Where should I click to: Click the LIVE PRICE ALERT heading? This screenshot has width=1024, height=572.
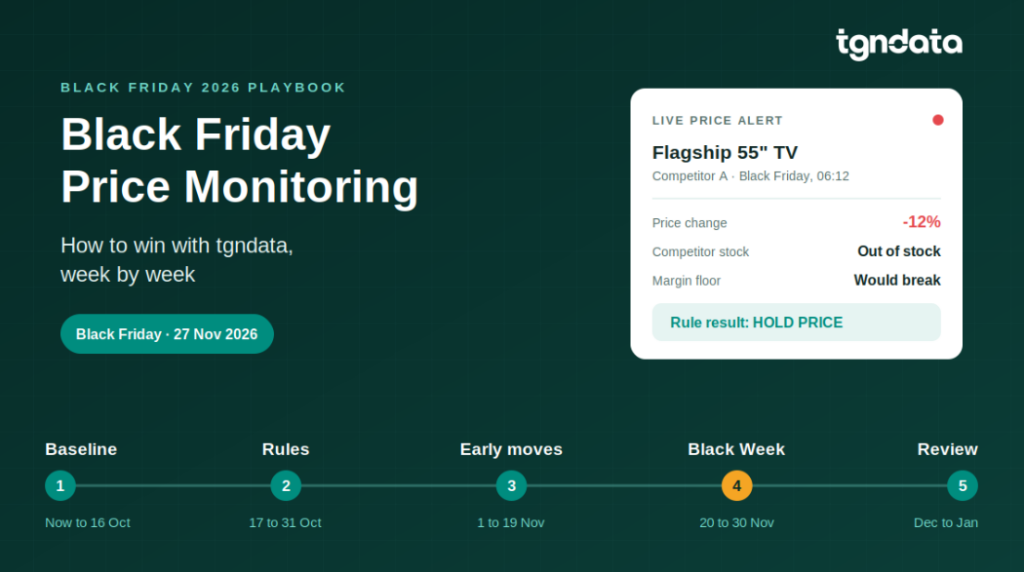click(717, 121)
